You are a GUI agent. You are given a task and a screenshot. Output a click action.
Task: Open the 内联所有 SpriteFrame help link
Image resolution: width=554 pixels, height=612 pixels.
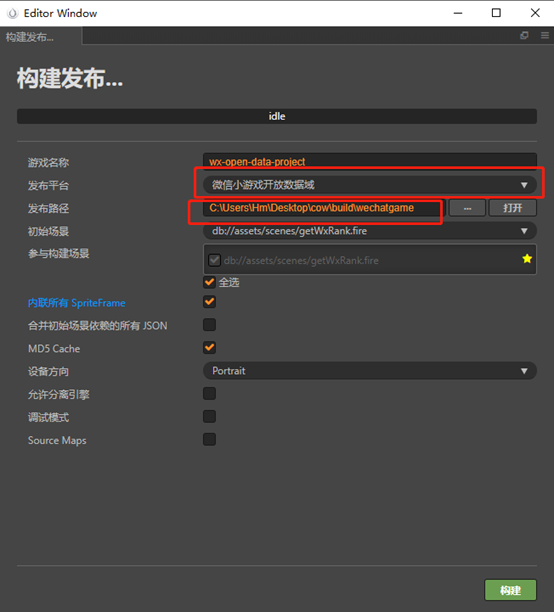pos(77,303)
